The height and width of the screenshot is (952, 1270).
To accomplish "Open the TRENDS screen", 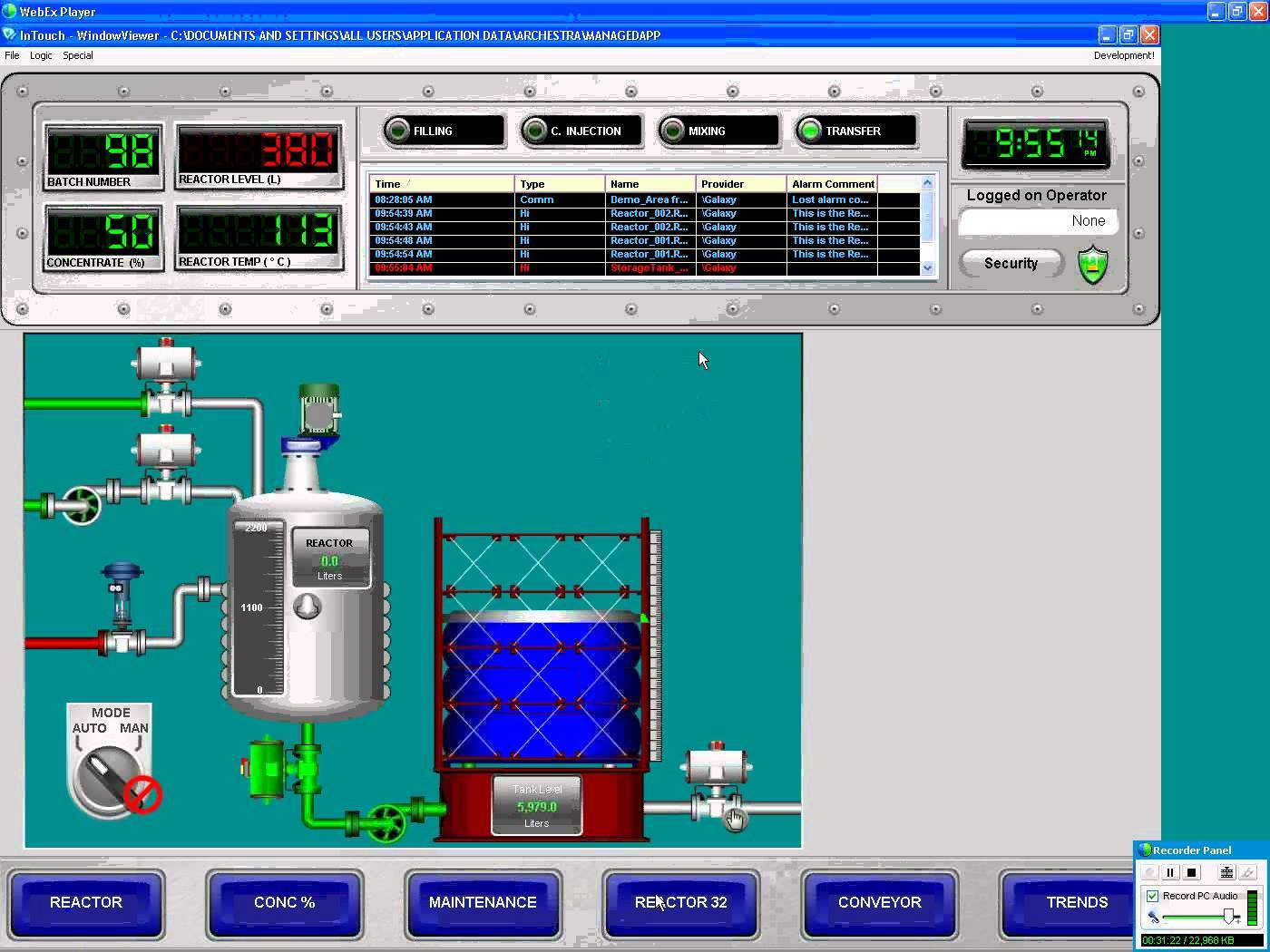I will [1077, 902].
